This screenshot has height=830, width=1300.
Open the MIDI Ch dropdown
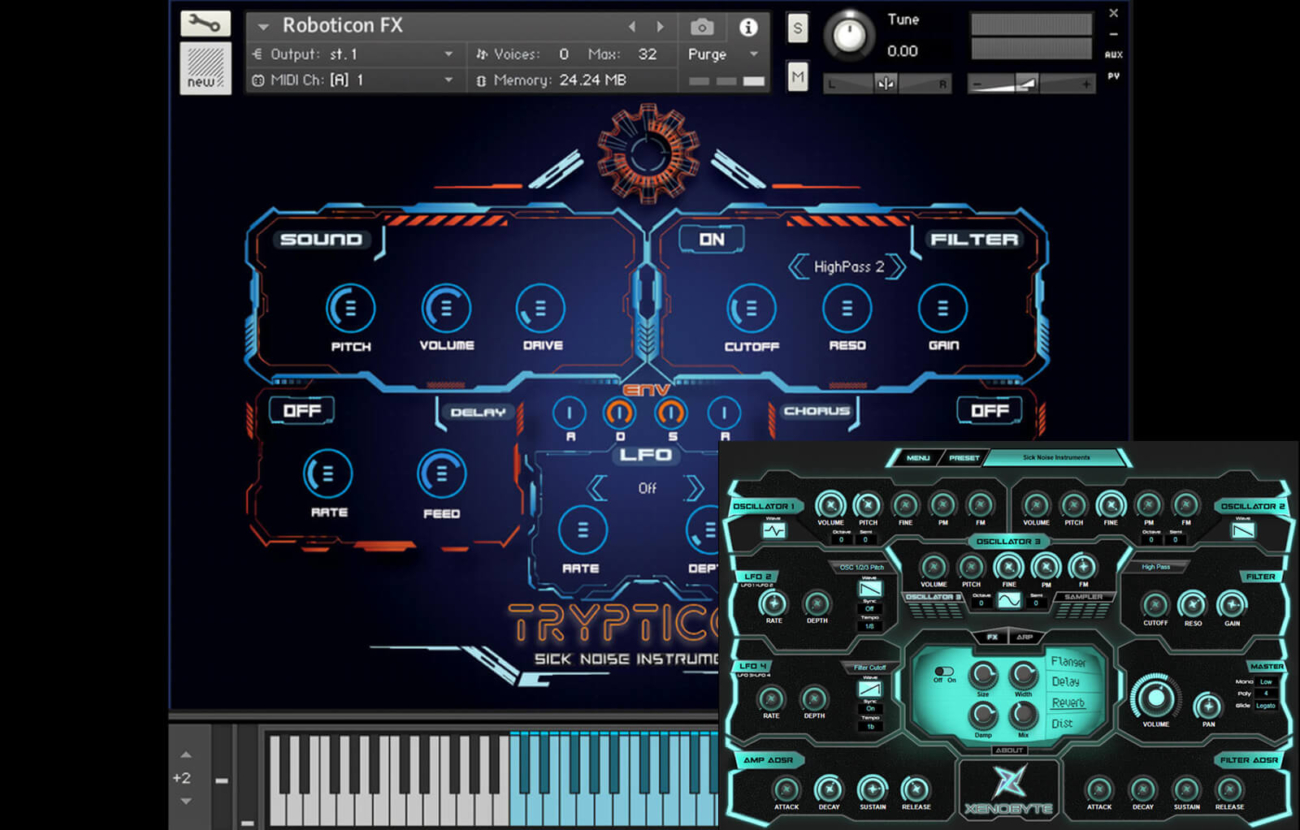point(354,80)
